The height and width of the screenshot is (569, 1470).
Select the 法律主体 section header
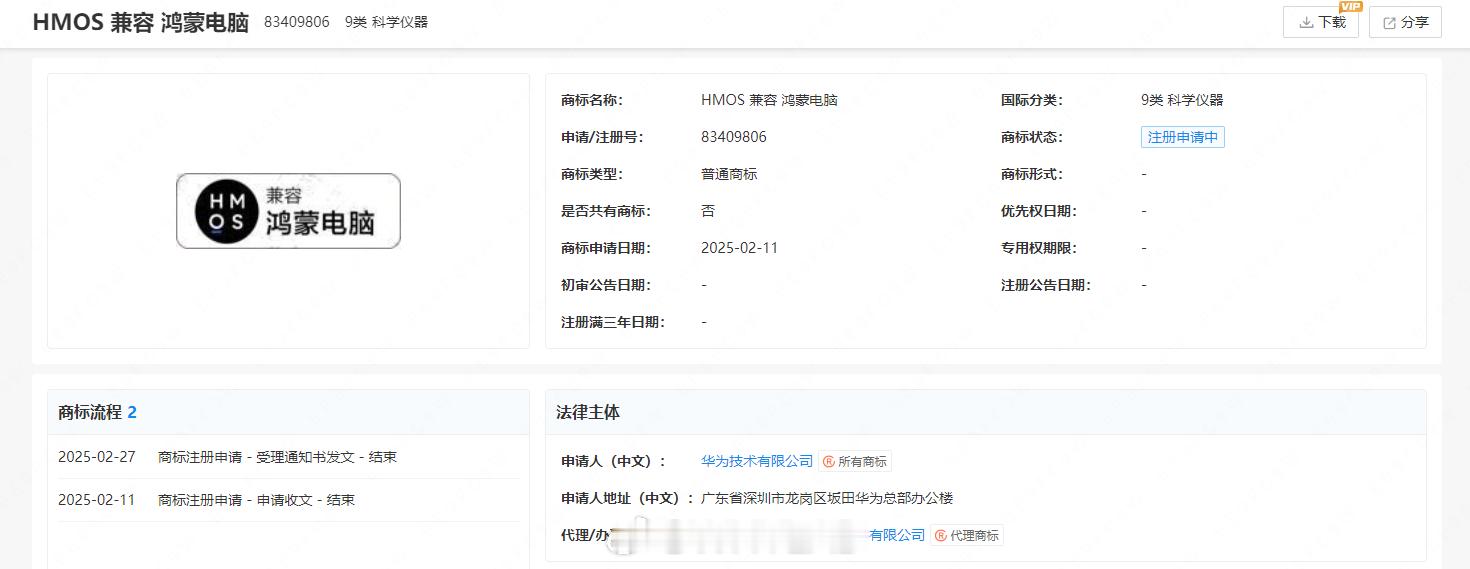pos(588,412)
